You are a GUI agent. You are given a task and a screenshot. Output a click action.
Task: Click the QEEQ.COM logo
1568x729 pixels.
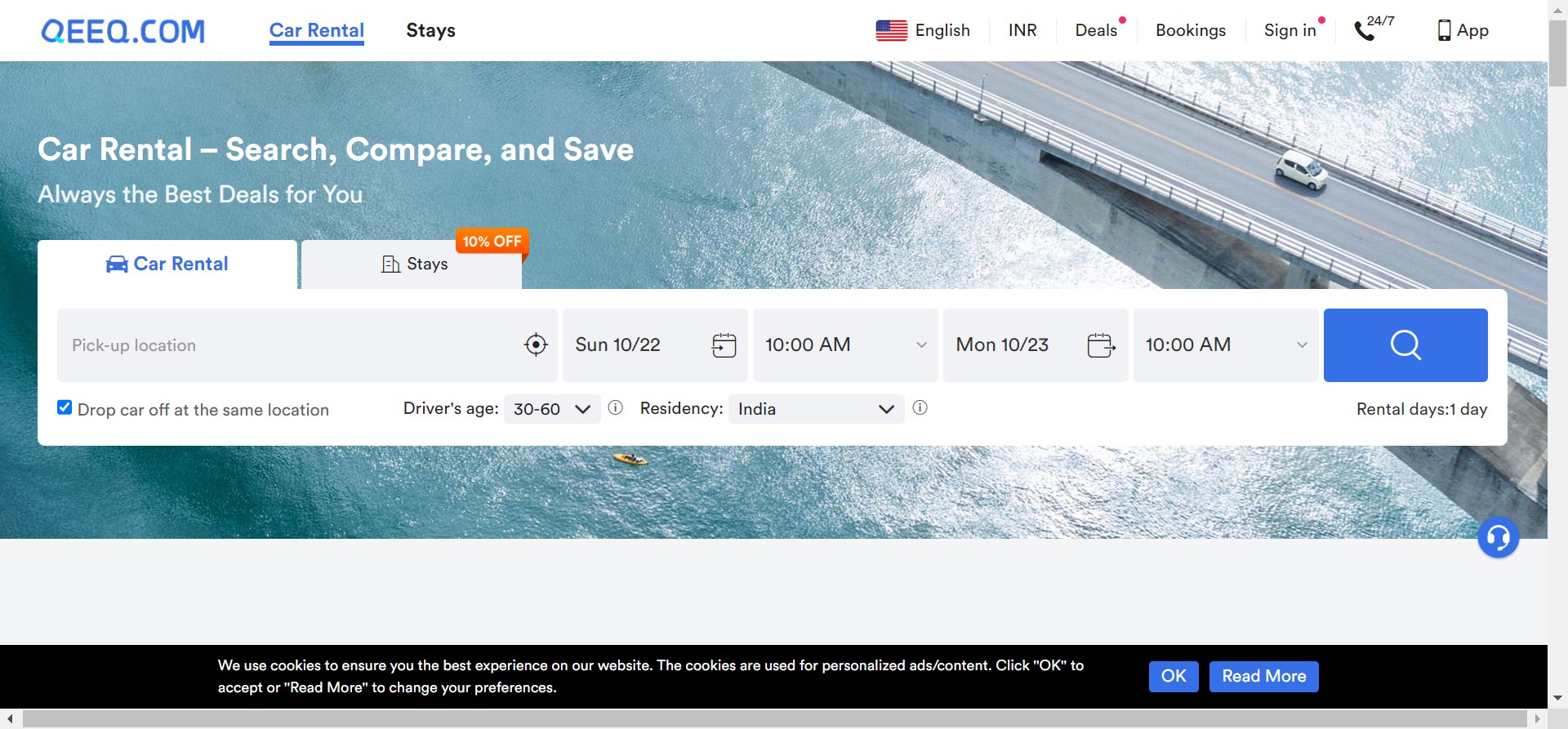point(123,31)
